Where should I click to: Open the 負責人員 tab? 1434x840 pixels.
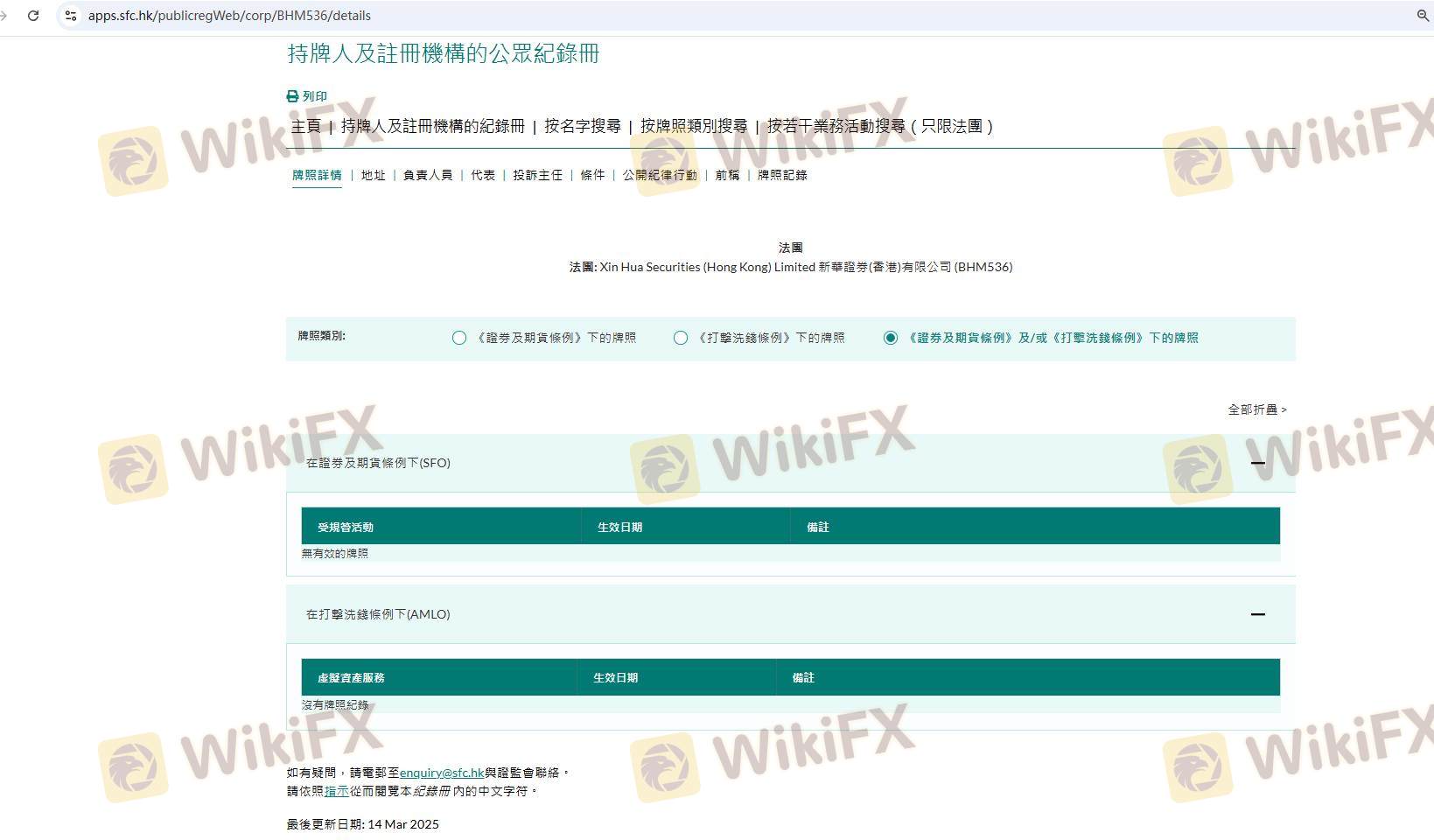click(428, 175)
